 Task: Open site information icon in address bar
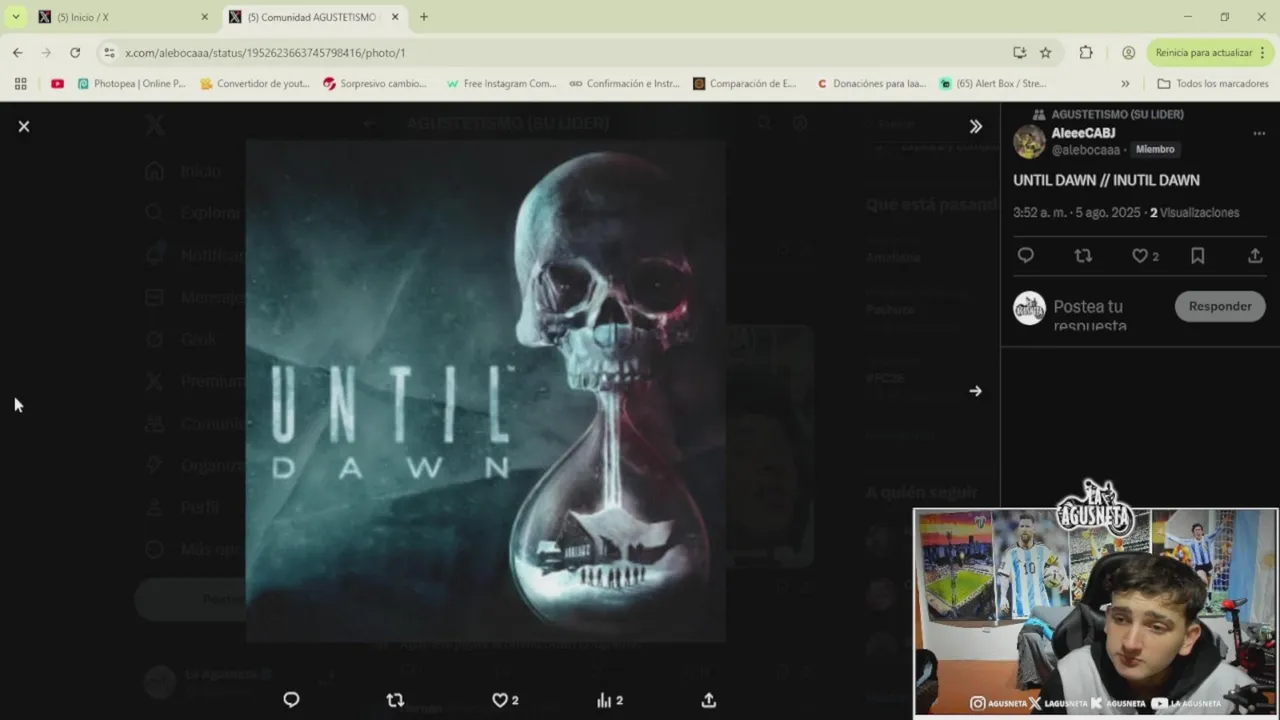(109, 52)
